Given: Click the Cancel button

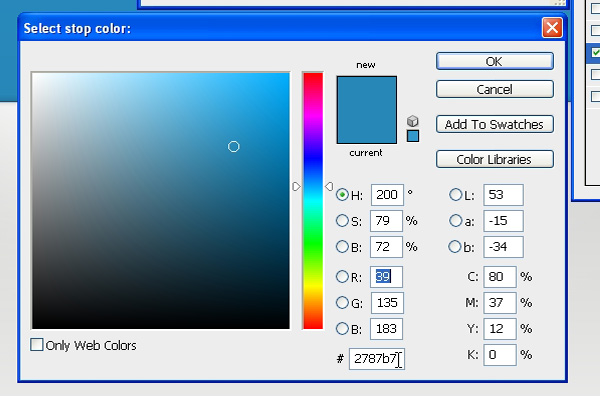Looking at the screenshot, I should pyautogui.click(x=495, y=89).
